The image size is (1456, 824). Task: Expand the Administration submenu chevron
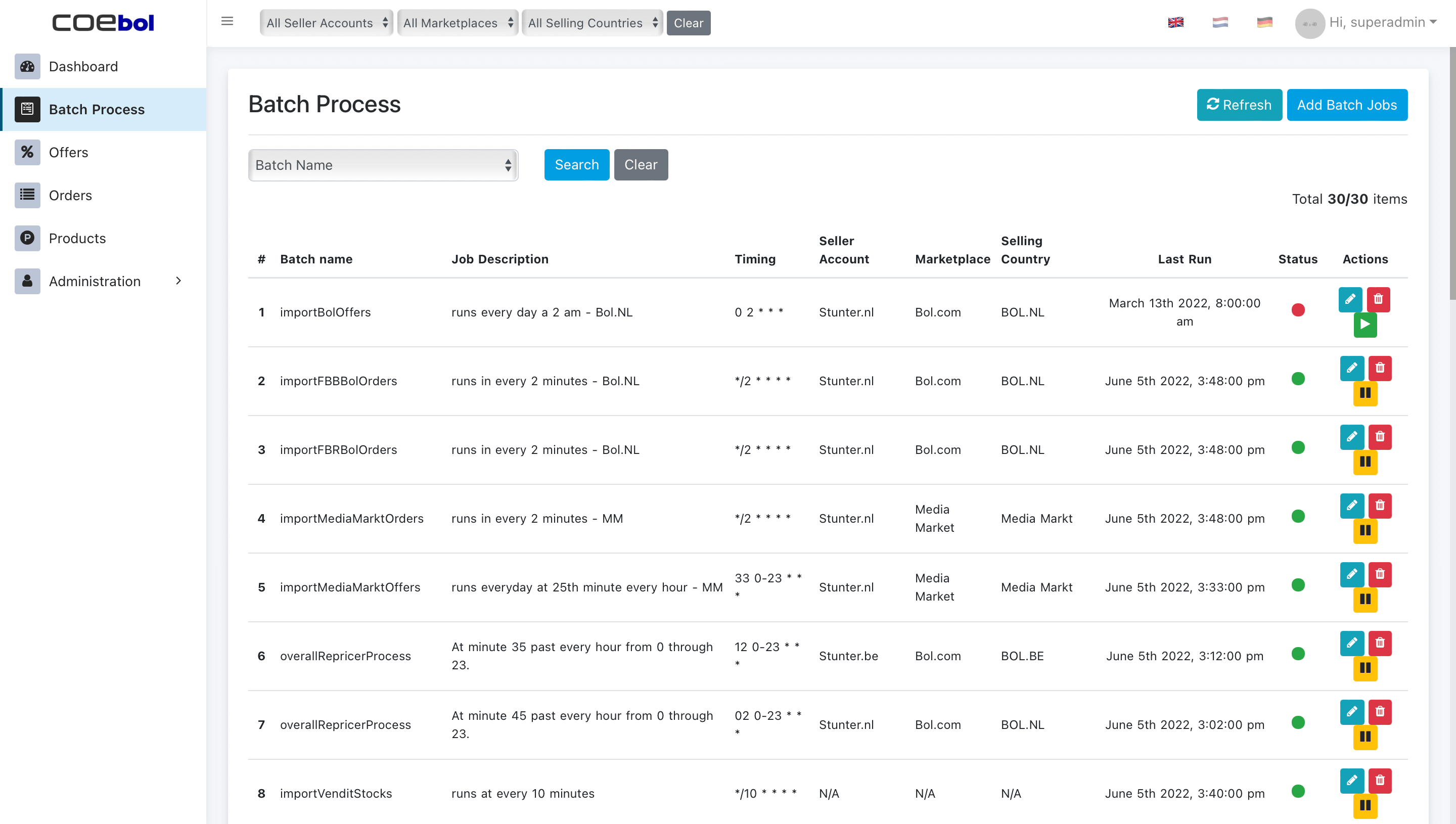[178, 281]
